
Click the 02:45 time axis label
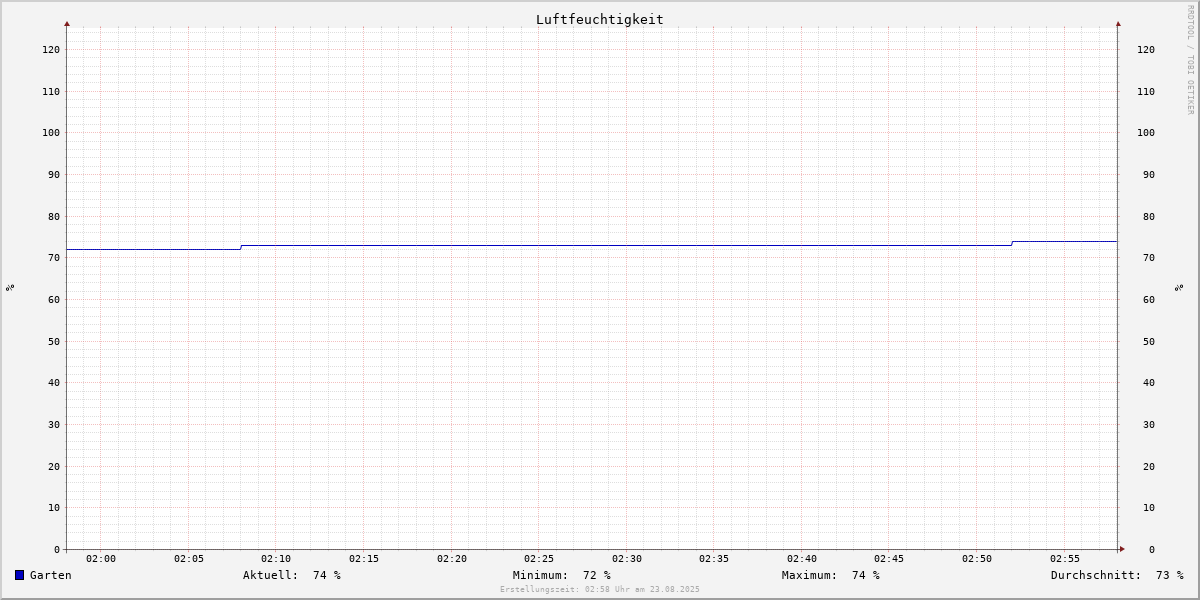click(890, 559)
